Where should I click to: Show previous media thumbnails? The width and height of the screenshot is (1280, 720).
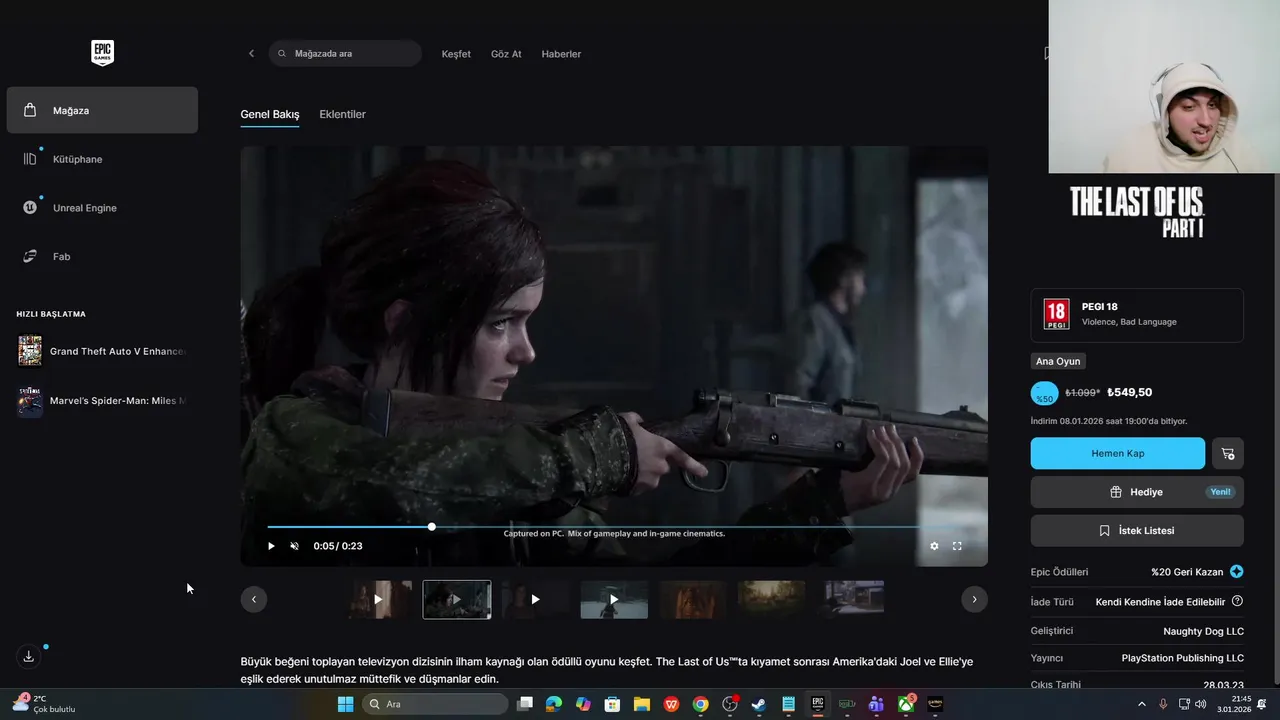(x=253, y=599)
